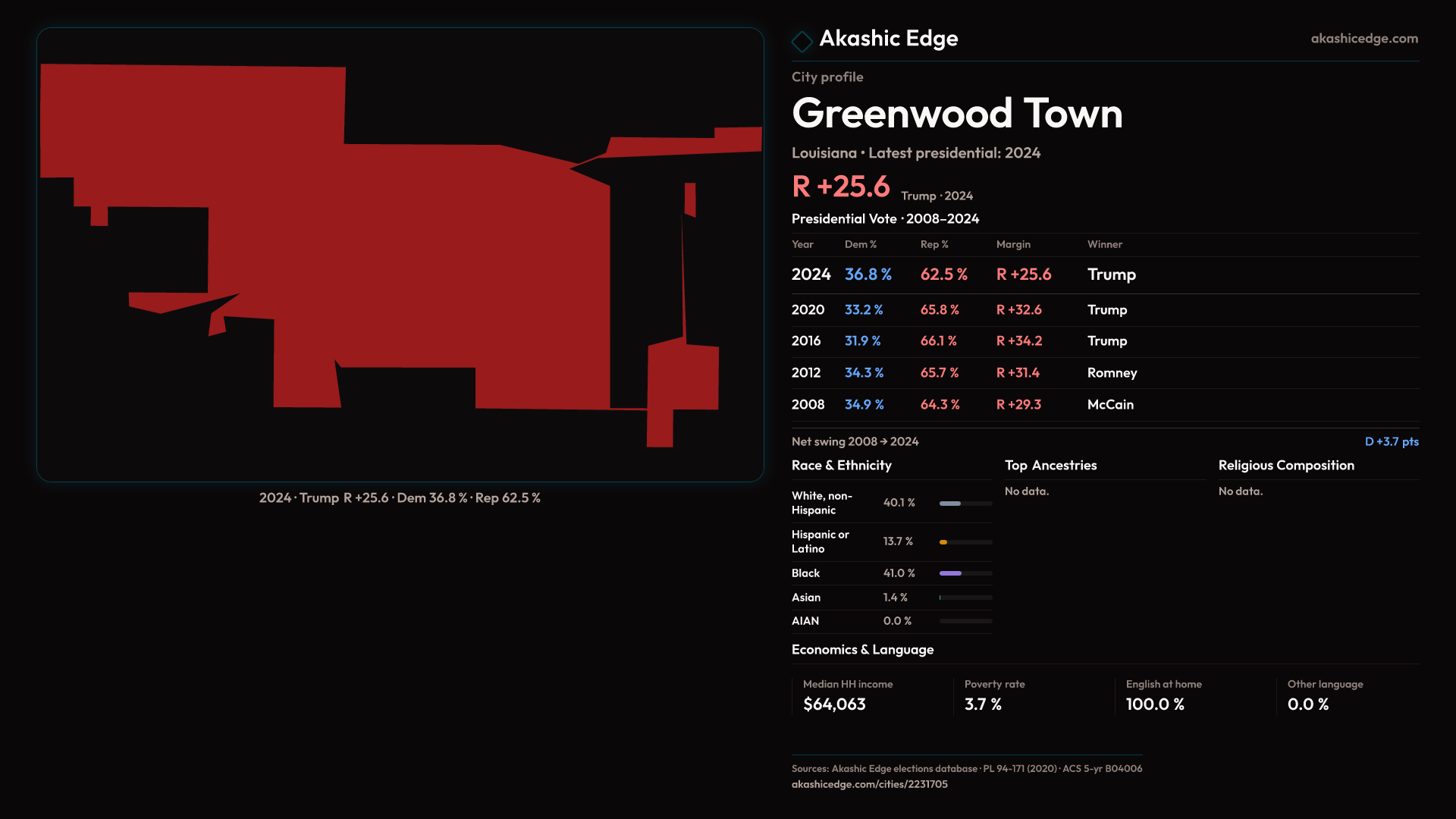
Task: Open the akashicedge.com/cities/2231705 URL
Action: coord(869,784)
